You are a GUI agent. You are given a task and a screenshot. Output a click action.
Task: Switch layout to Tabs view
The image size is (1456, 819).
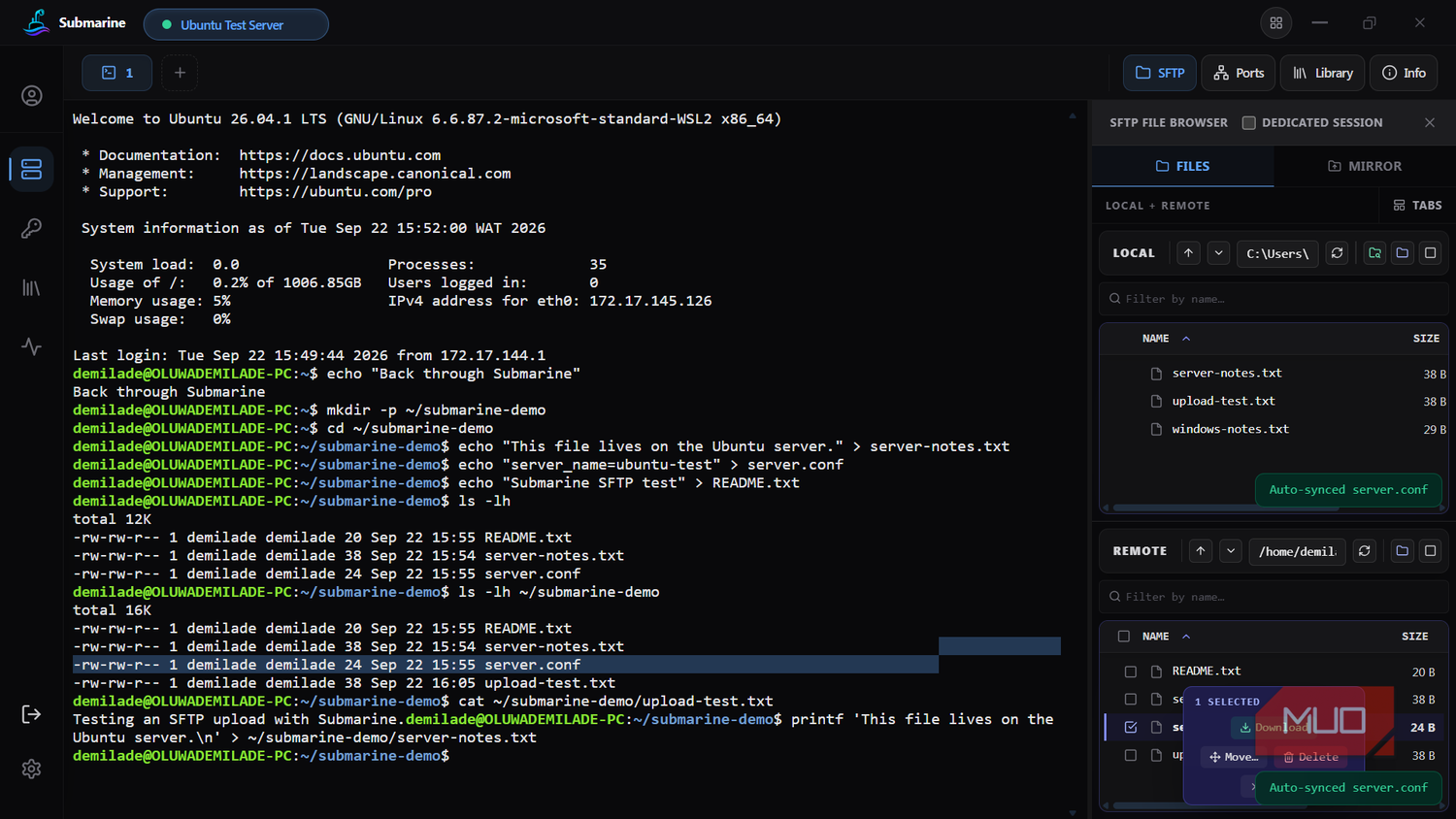1417,206
